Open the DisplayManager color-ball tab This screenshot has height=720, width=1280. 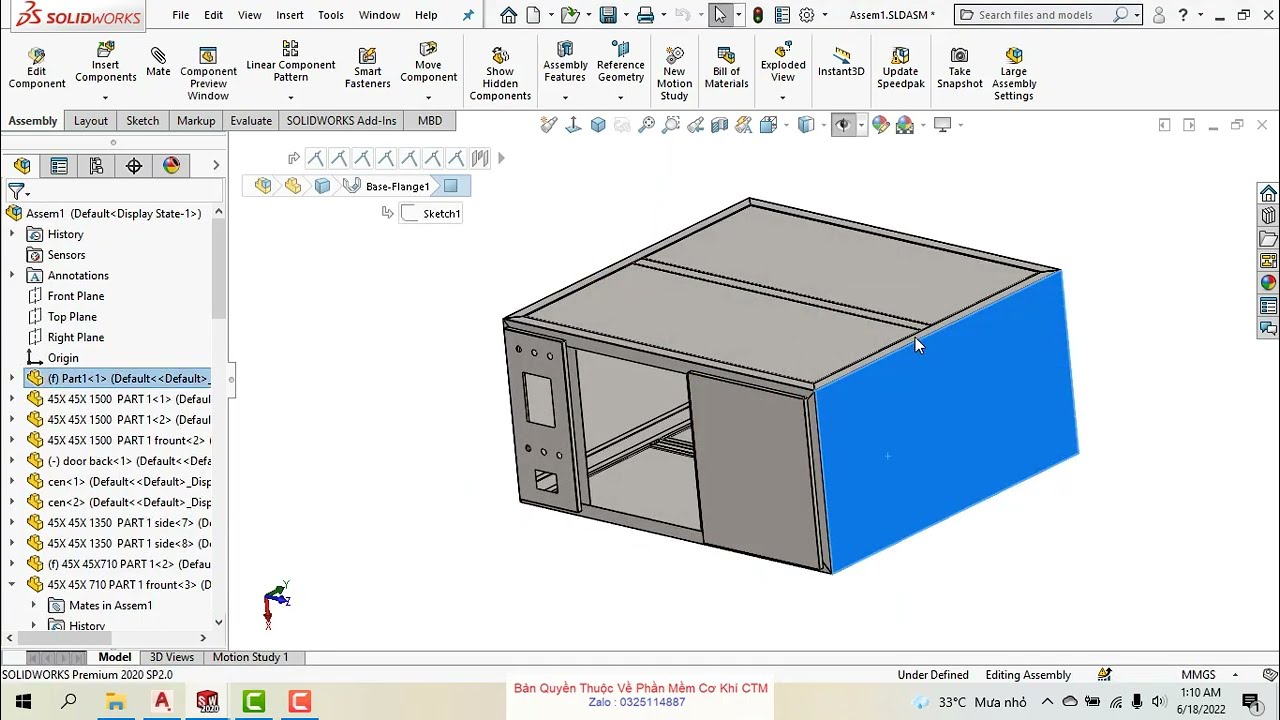click(x=171, y=166)
